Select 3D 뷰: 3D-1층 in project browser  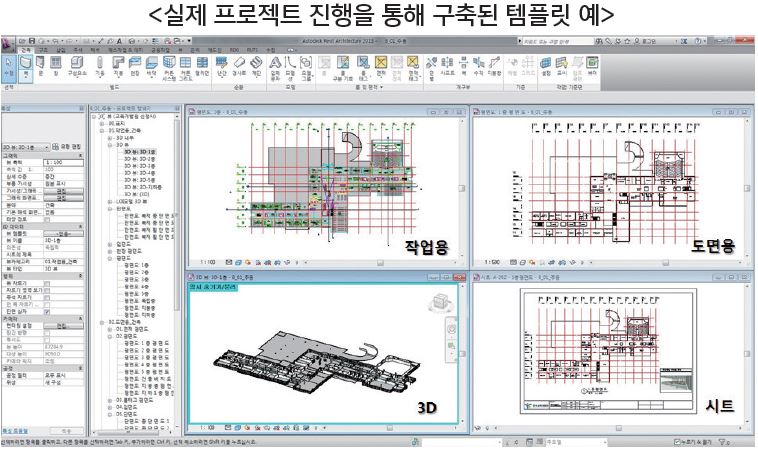pos(138,149)
